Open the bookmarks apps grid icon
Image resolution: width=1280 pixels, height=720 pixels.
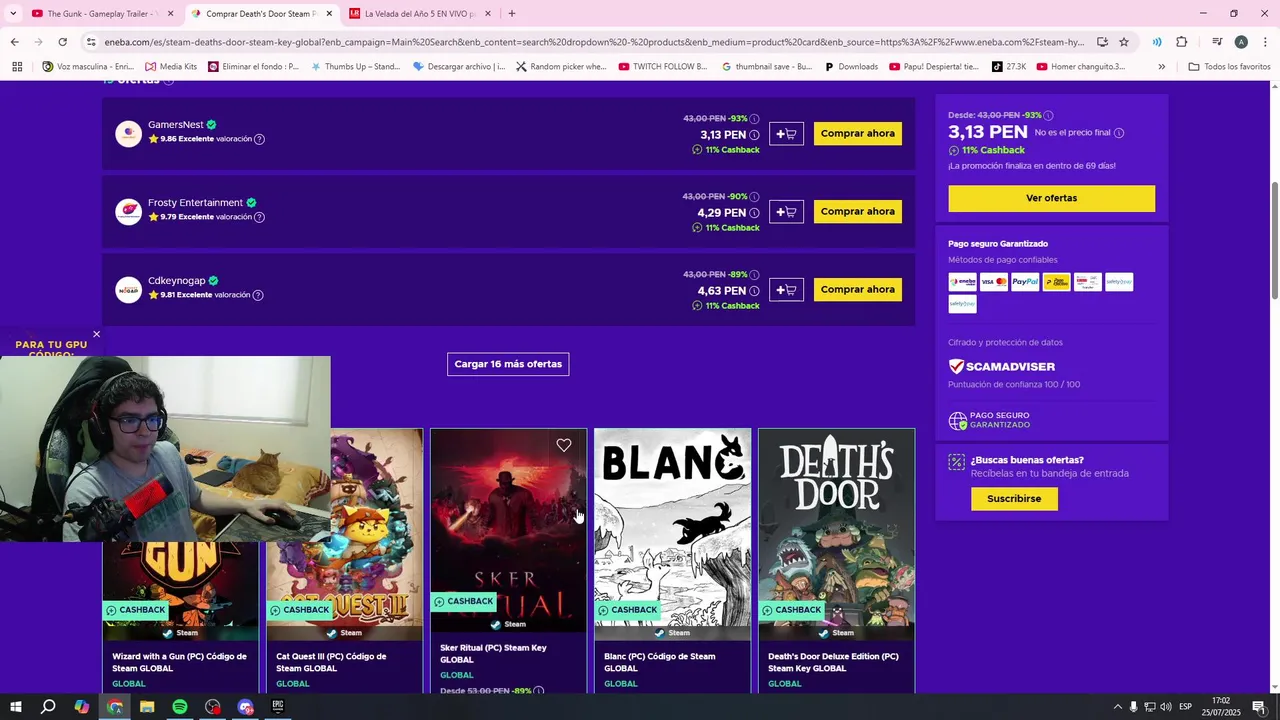(x=17, y=67)
